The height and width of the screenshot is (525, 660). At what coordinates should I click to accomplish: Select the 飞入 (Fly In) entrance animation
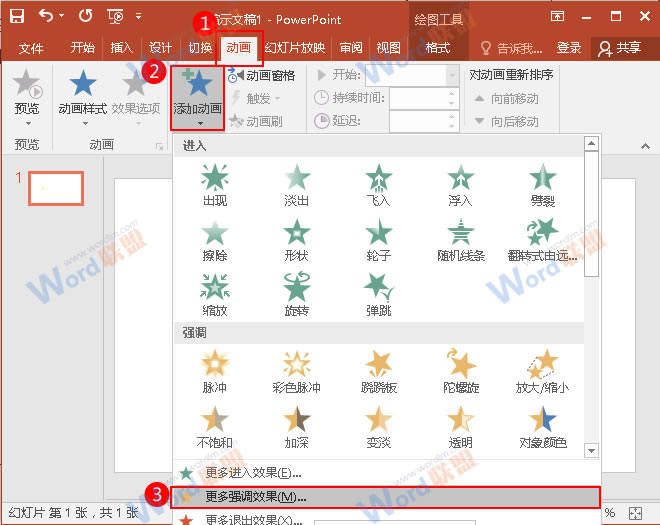(x=378, y=183)
